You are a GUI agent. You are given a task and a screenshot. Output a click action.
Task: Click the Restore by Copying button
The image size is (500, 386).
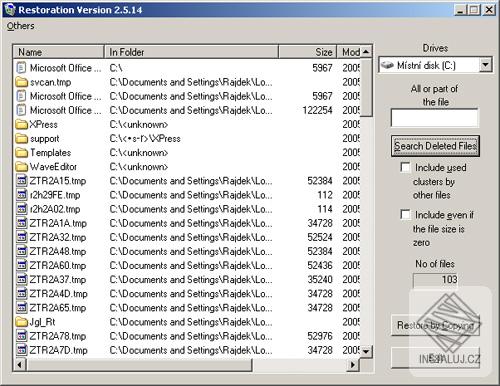(435, 325)
